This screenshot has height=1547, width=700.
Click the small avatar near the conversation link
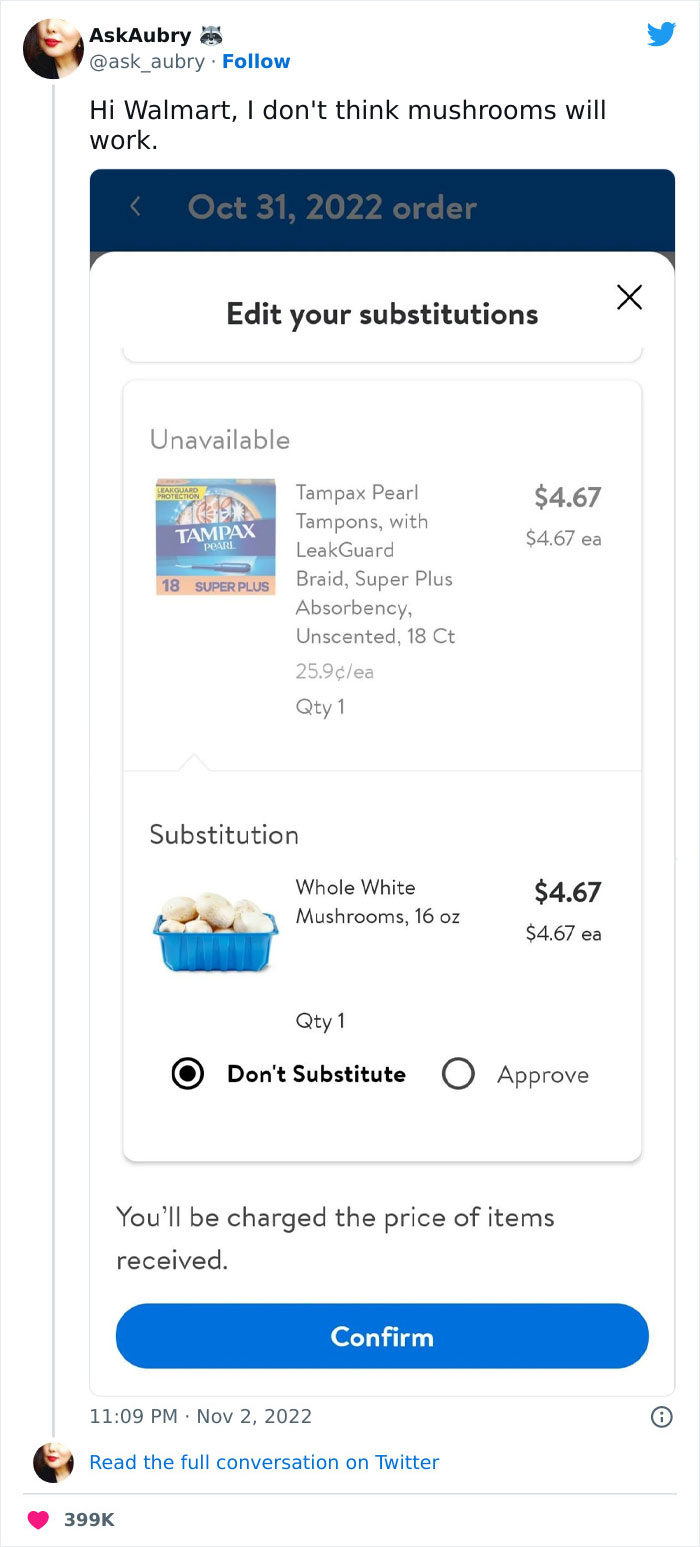(x=52, y=1462)
